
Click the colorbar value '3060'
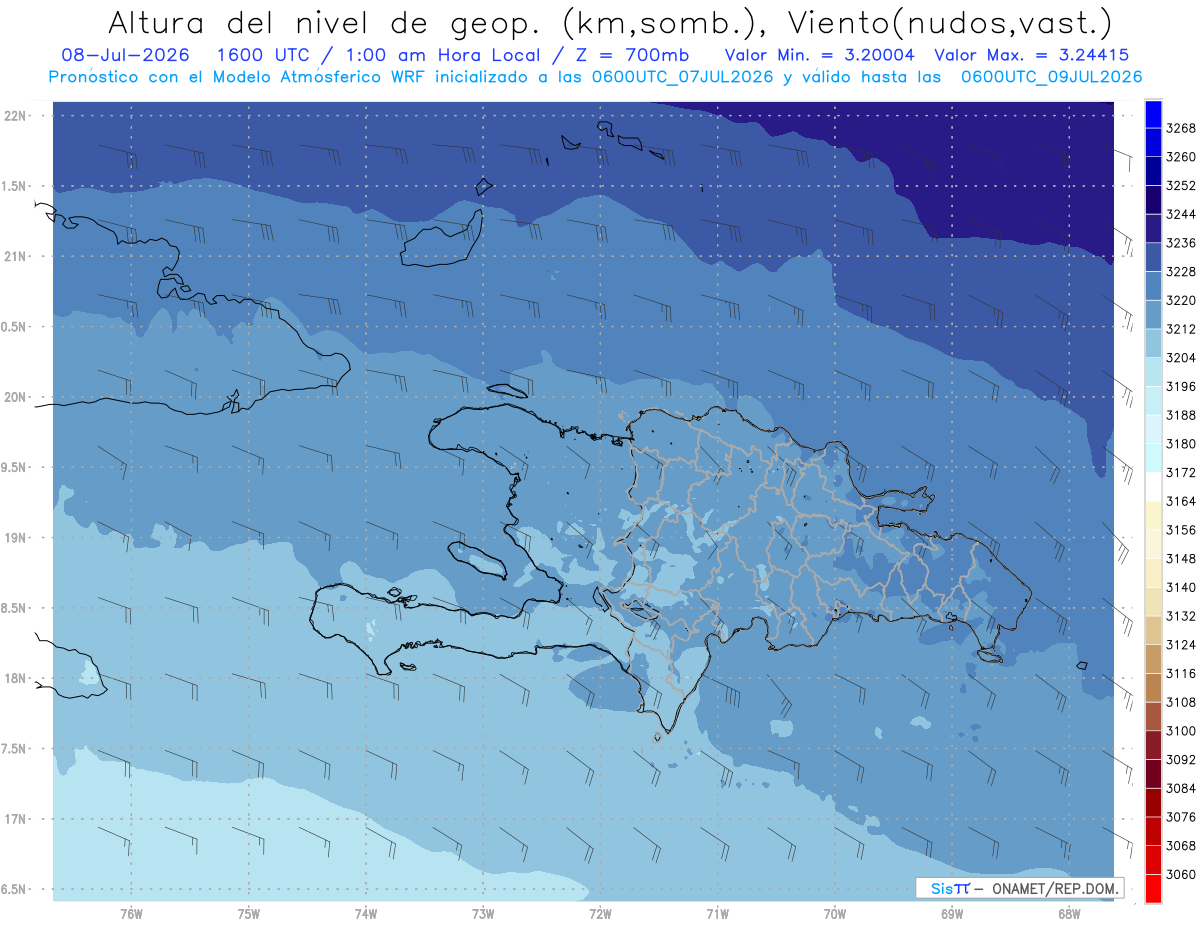[x=1181, y=875]
